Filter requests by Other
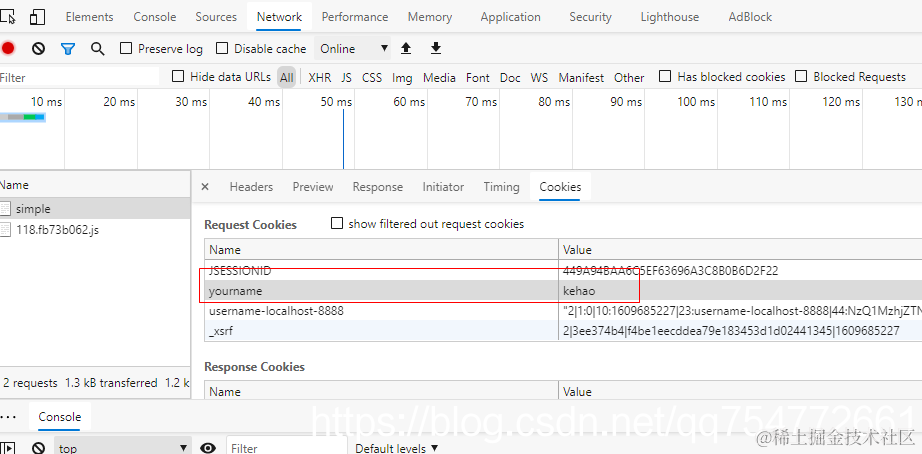The image size is (922, 454). [629, 77]
